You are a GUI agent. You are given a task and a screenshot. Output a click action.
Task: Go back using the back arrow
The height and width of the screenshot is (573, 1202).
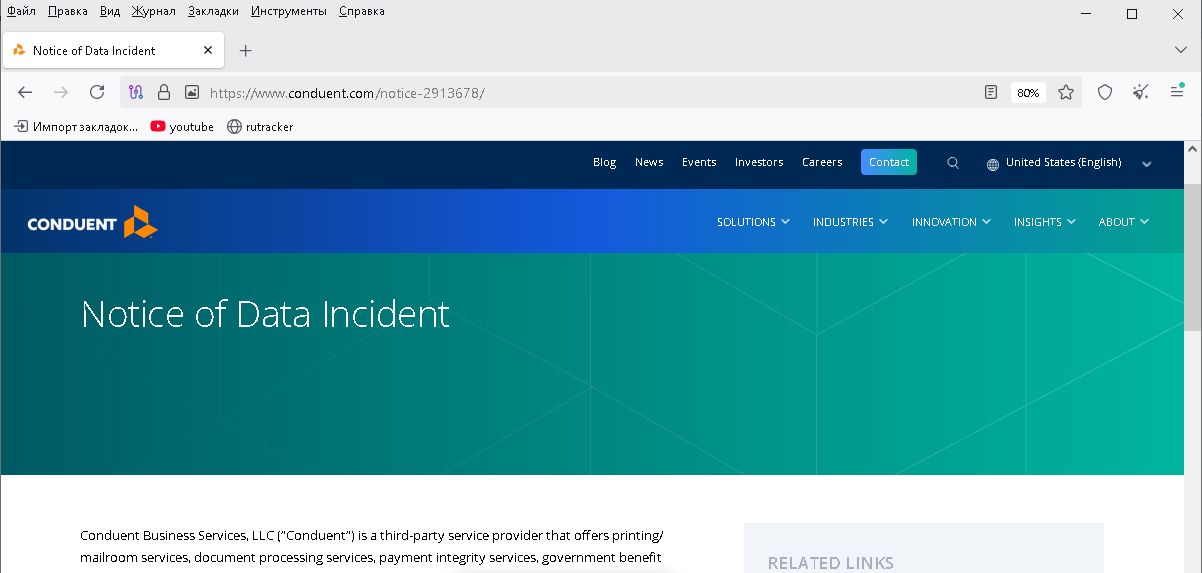[x=25, y=92]
